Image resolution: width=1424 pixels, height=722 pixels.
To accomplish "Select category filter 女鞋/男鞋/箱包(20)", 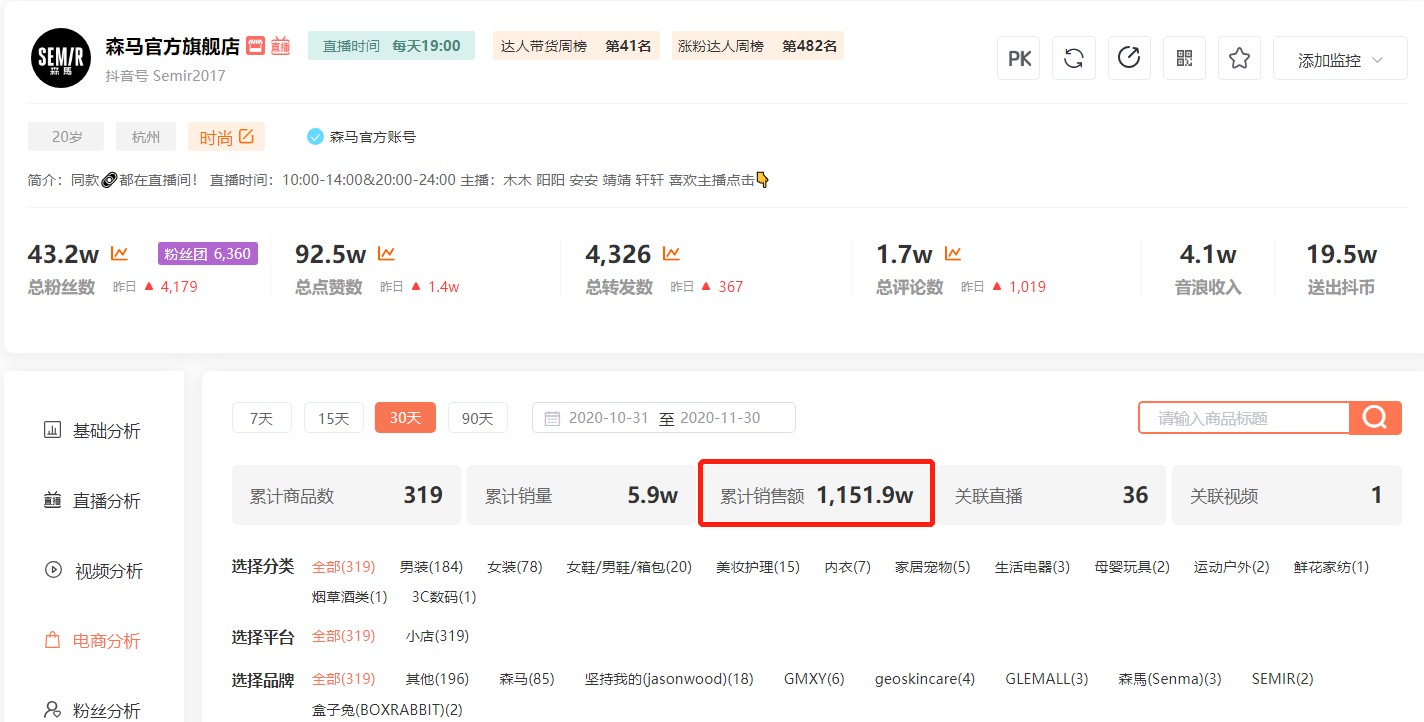I will pos(629,567).
